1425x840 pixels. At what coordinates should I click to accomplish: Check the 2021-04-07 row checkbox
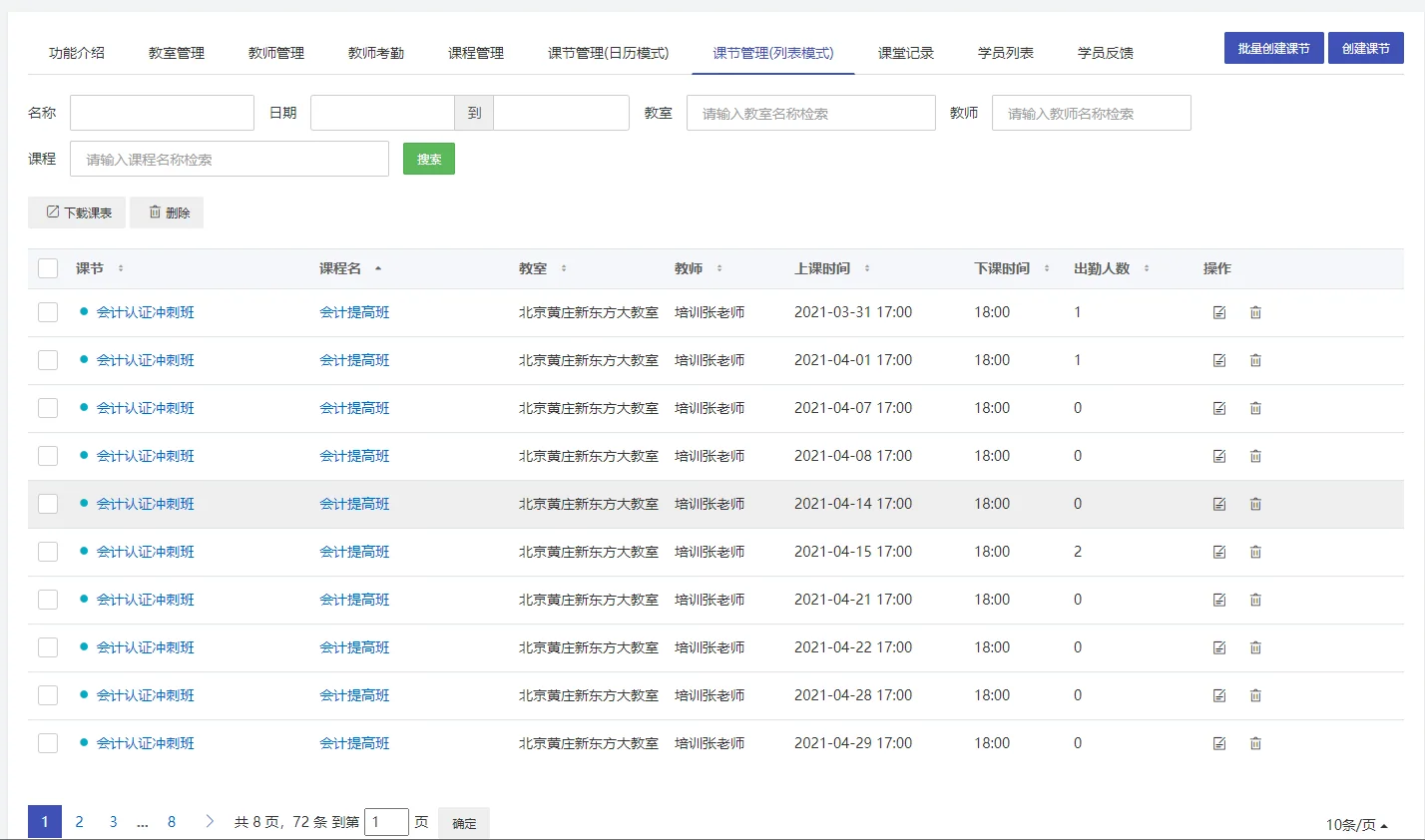[x=48, y=408]
